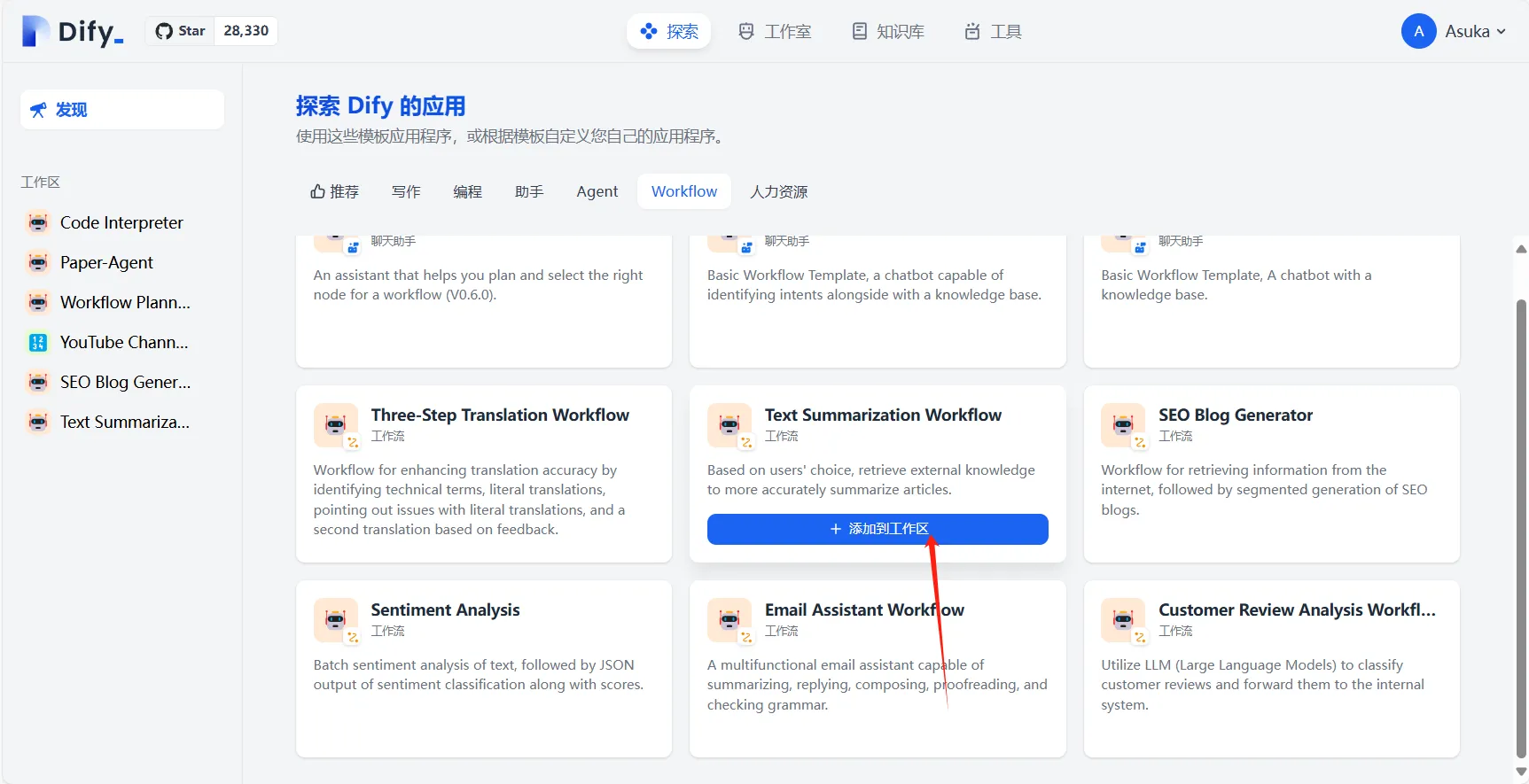Expand the Asuka account dropdown arrow
The height and width of the screenshot is (784, 1529).
coord(1502,32)
